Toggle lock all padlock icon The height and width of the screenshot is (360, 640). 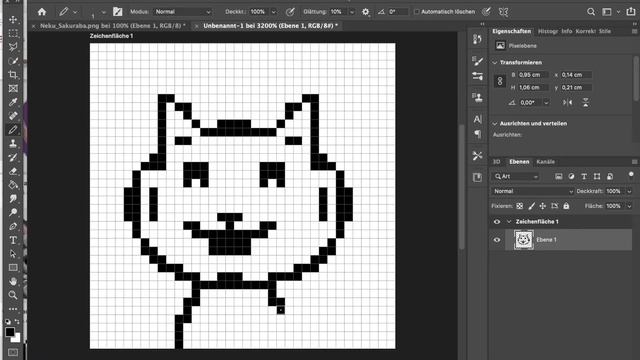tap(566, 206)
